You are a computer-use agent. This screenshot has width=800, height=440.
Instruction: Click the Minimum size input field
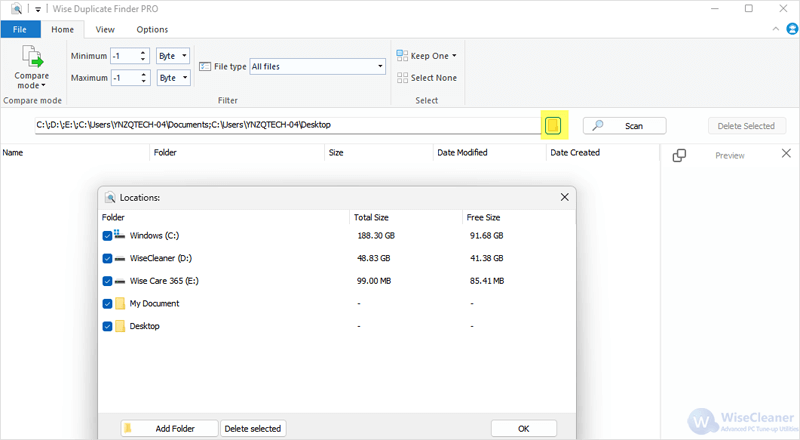(x=124, y=56)
